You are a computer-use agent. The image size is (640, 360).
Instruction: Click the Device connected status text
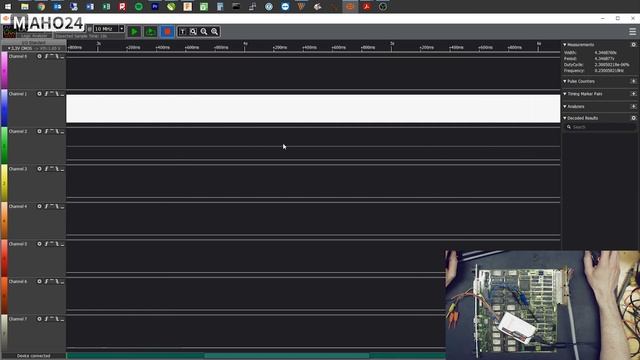[33, 356]
